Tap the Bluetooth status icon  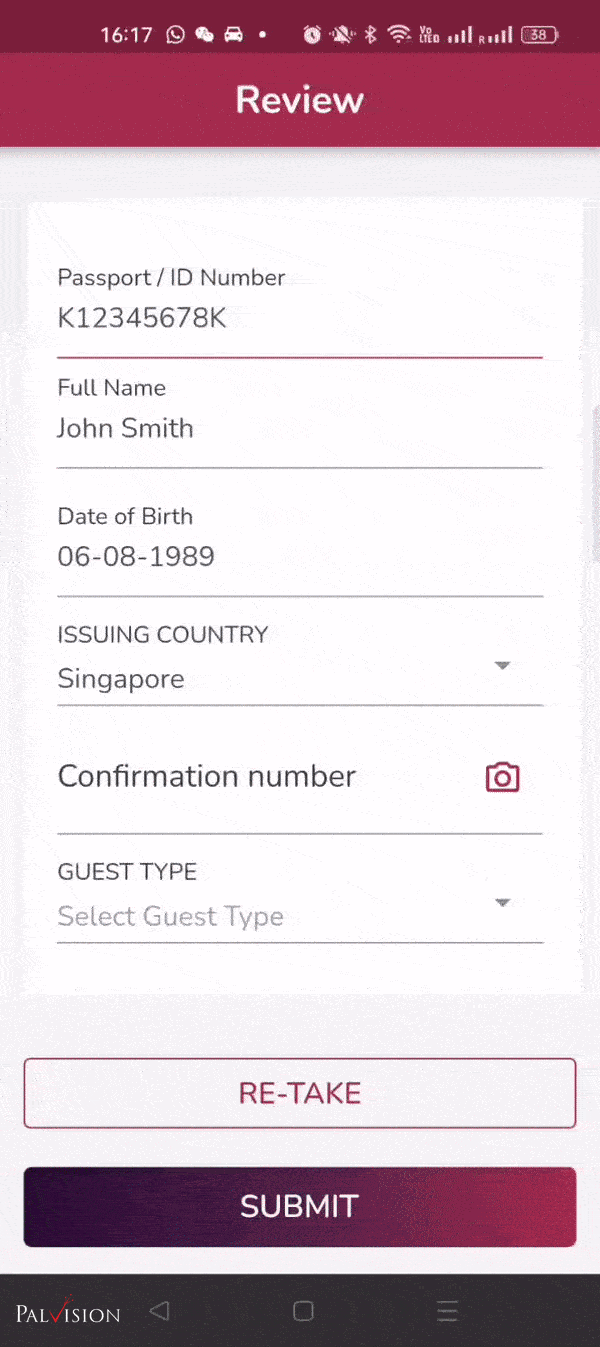click(x=370, y=35)
